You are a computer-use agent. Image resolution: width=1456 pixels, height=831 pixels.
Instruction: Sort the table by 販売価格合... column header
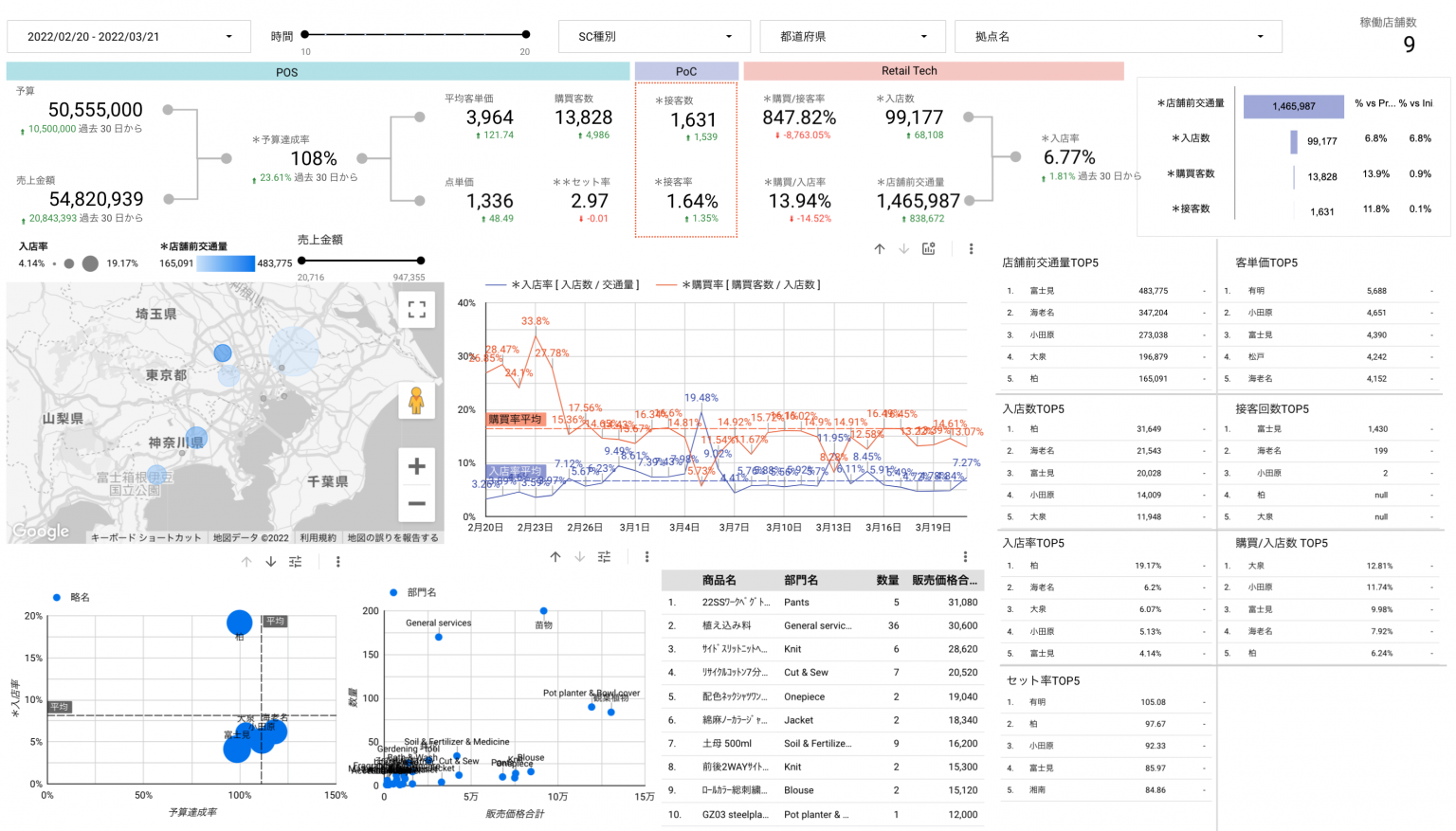point(944,580)
